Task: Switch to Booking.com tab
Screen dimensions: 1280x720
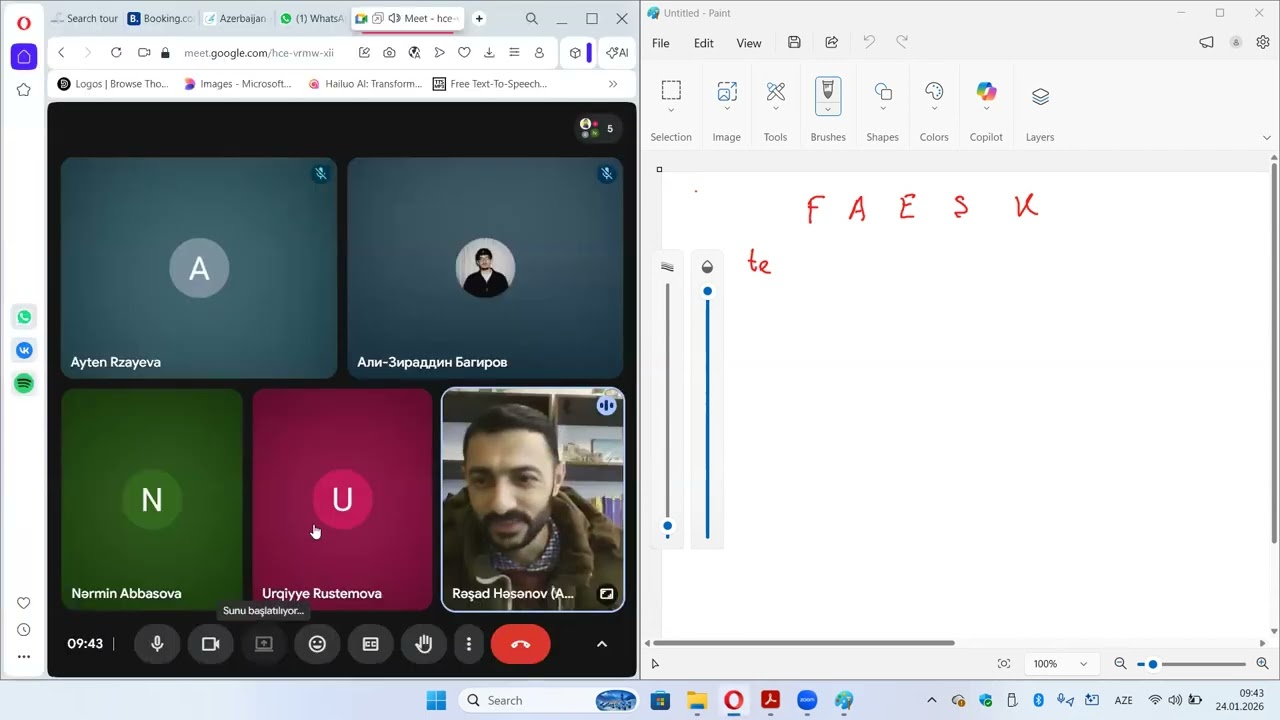Action: (160, 18)
